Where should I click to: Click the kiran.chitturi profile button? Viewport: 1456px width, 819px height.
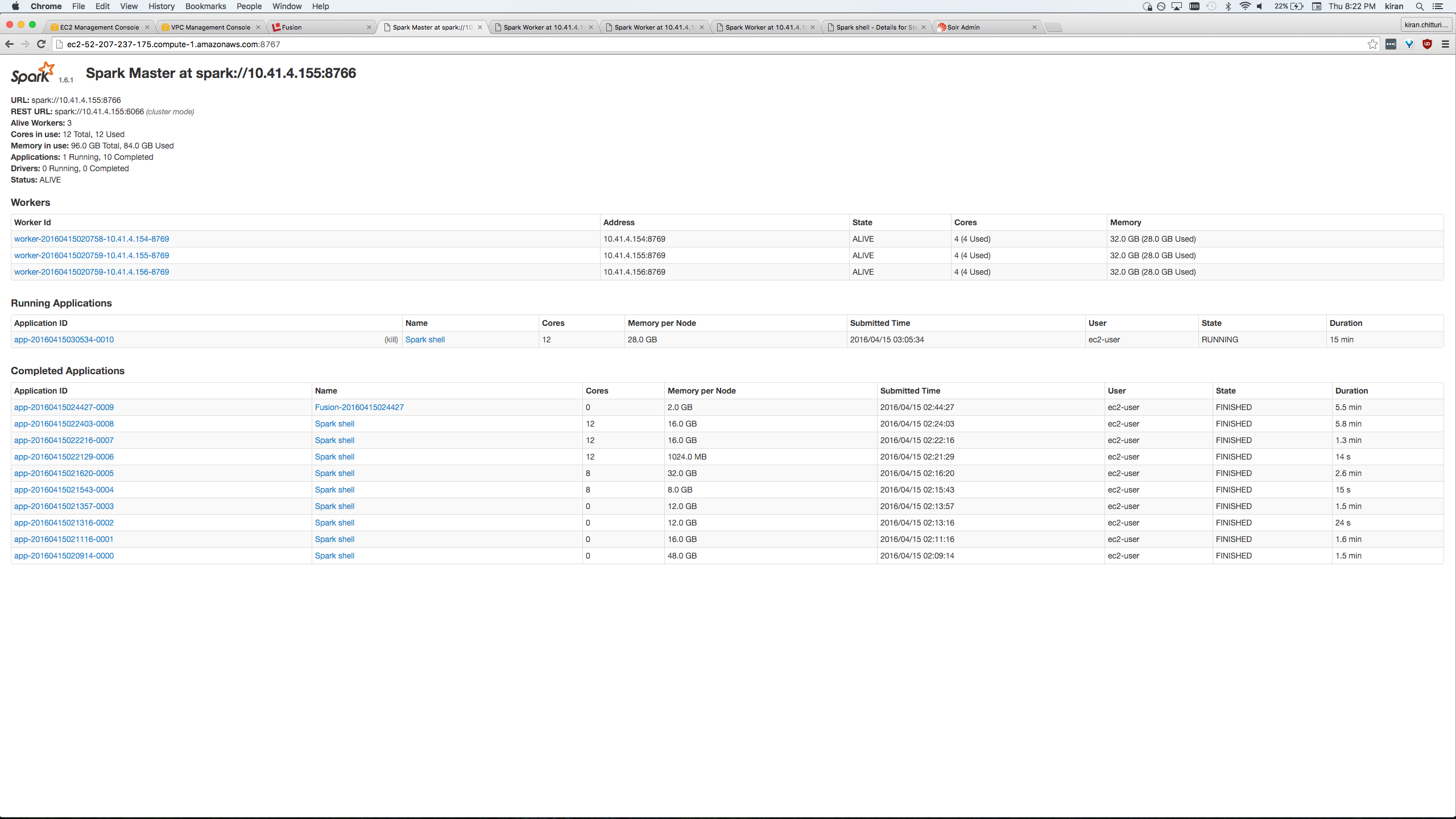click(x=1426, y=25)
